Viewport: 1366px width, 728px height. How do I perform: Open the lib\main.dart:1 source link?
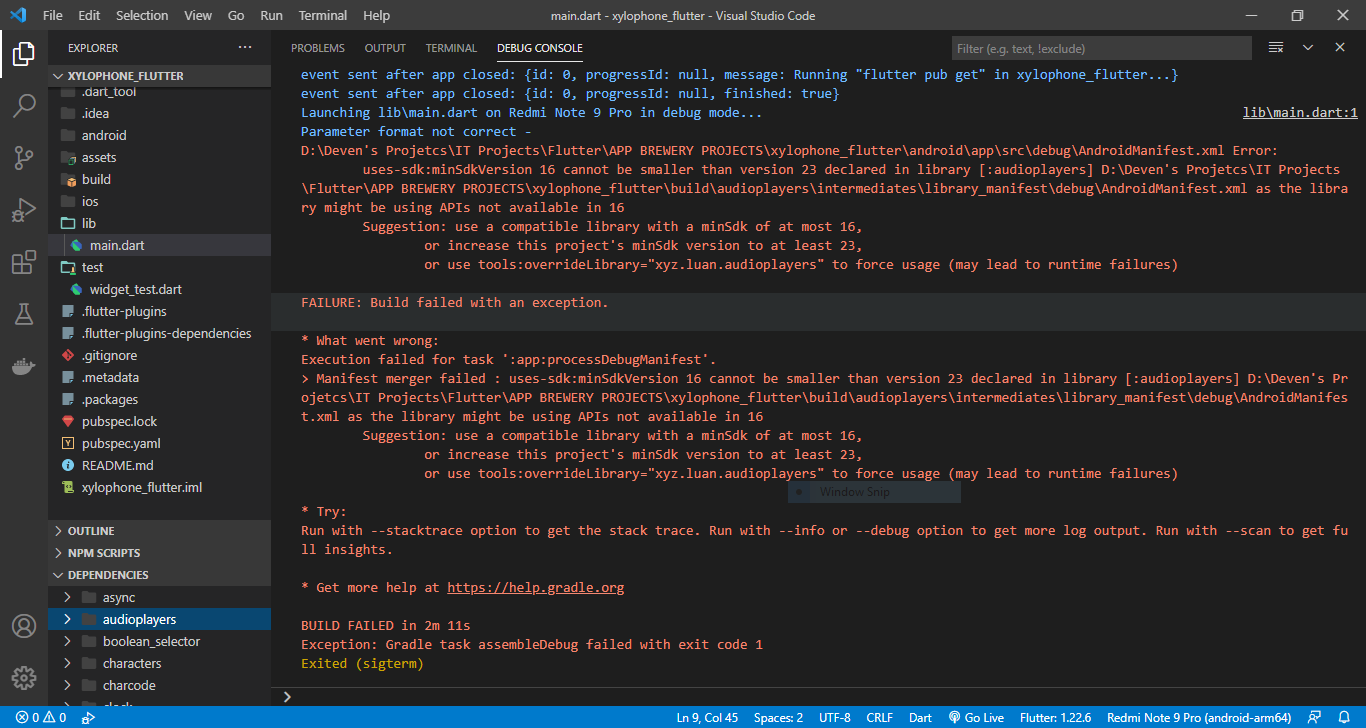click(x=1300, y=113)
